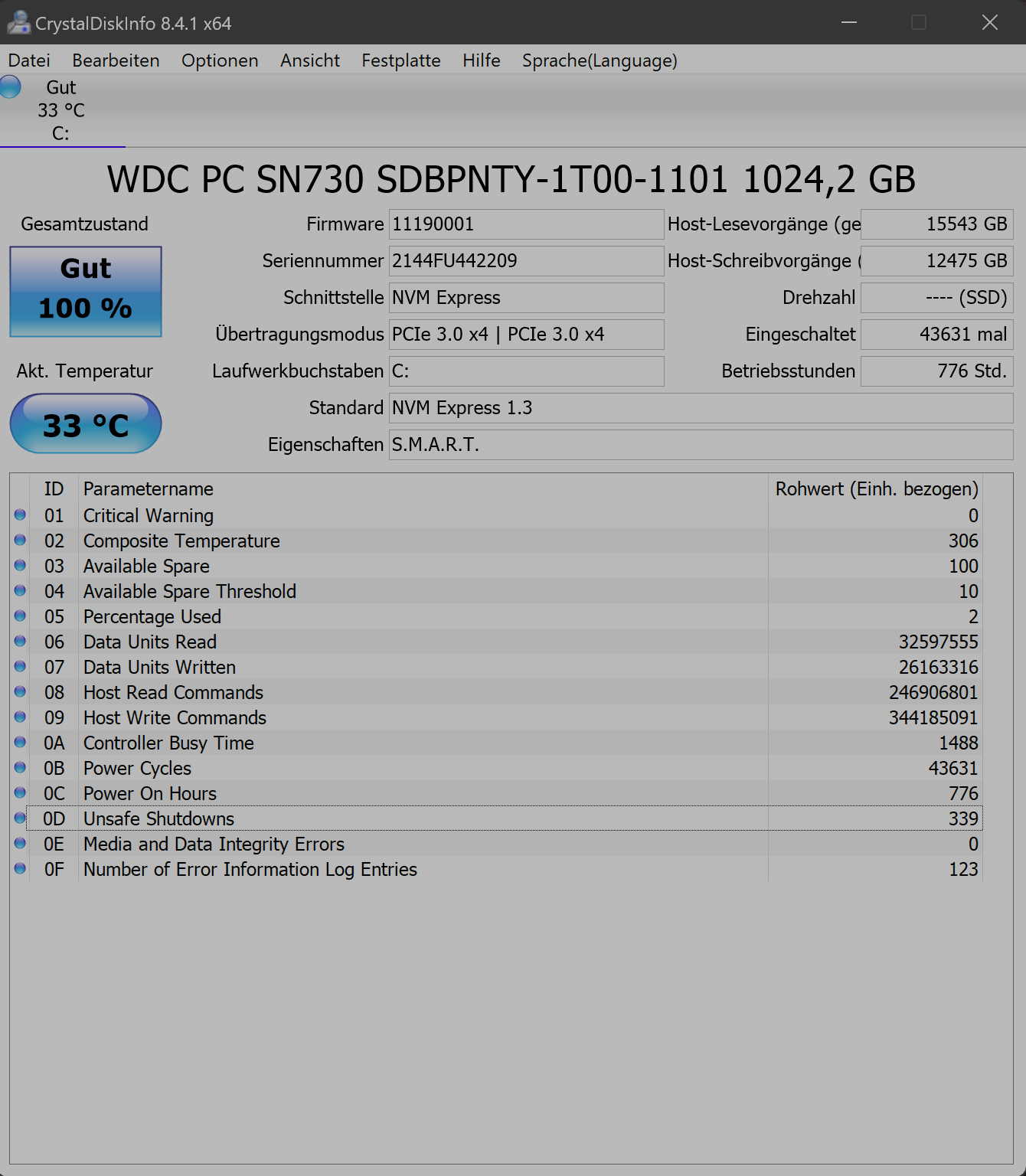The width and height of the screenshot is (1026, 1176).
Task: Click the status orb for Power Cycles
Action: (20, 767)
